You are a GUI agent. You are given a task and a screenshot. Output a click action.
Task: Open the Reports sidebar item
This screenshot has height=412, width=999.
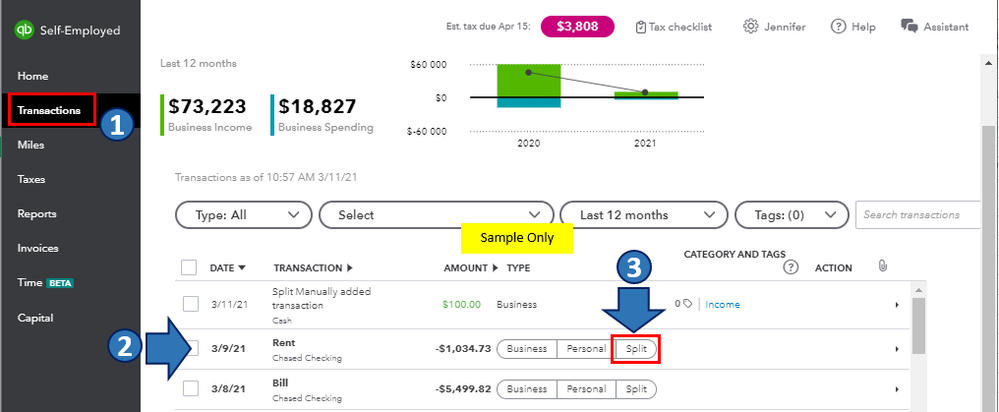[x=37, y=213]
